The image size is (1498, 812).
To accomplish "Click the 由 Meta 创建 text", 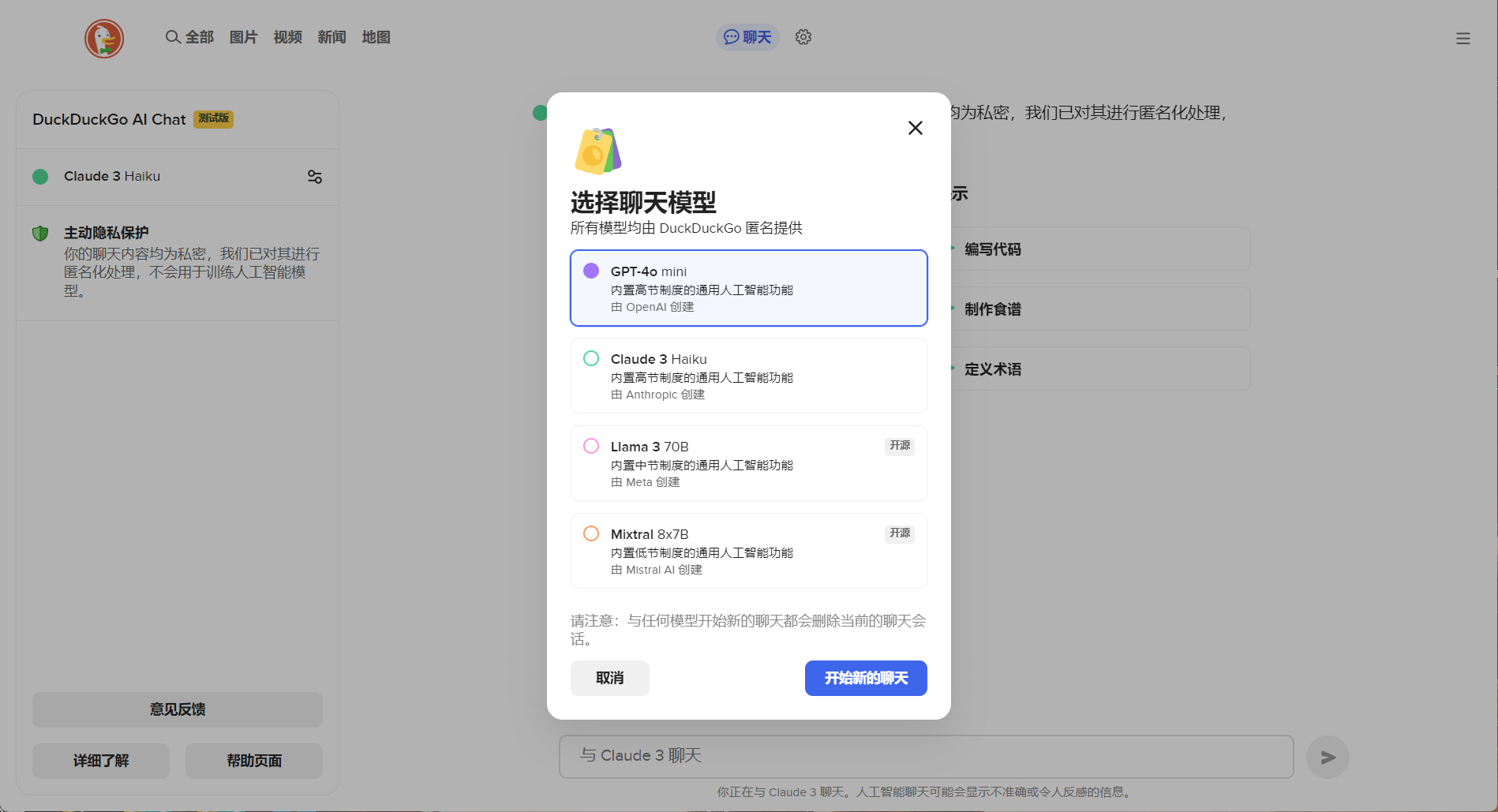I will click(646, 482).
